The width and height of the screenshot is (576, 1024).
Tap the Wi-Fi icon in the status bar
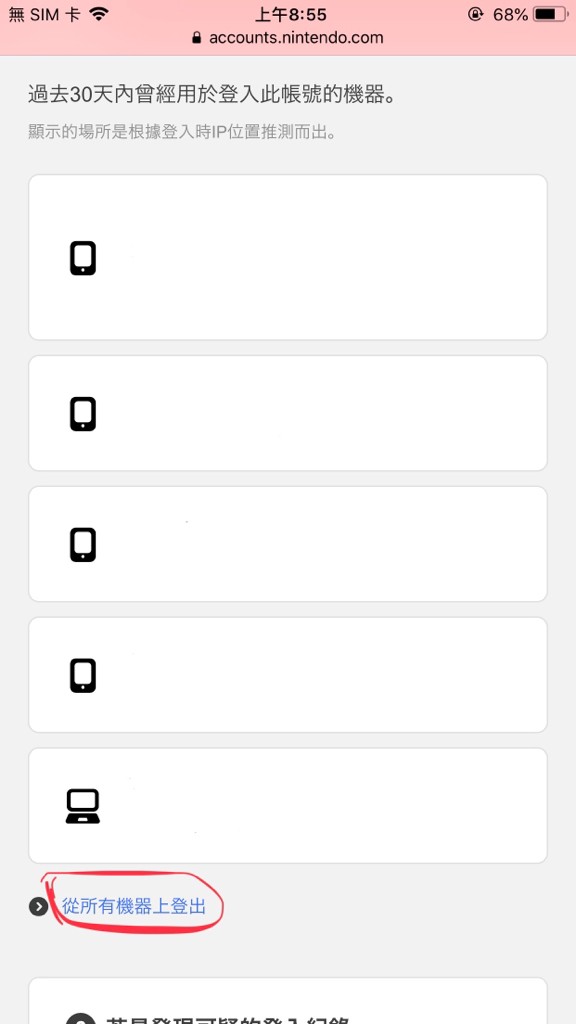99,14
